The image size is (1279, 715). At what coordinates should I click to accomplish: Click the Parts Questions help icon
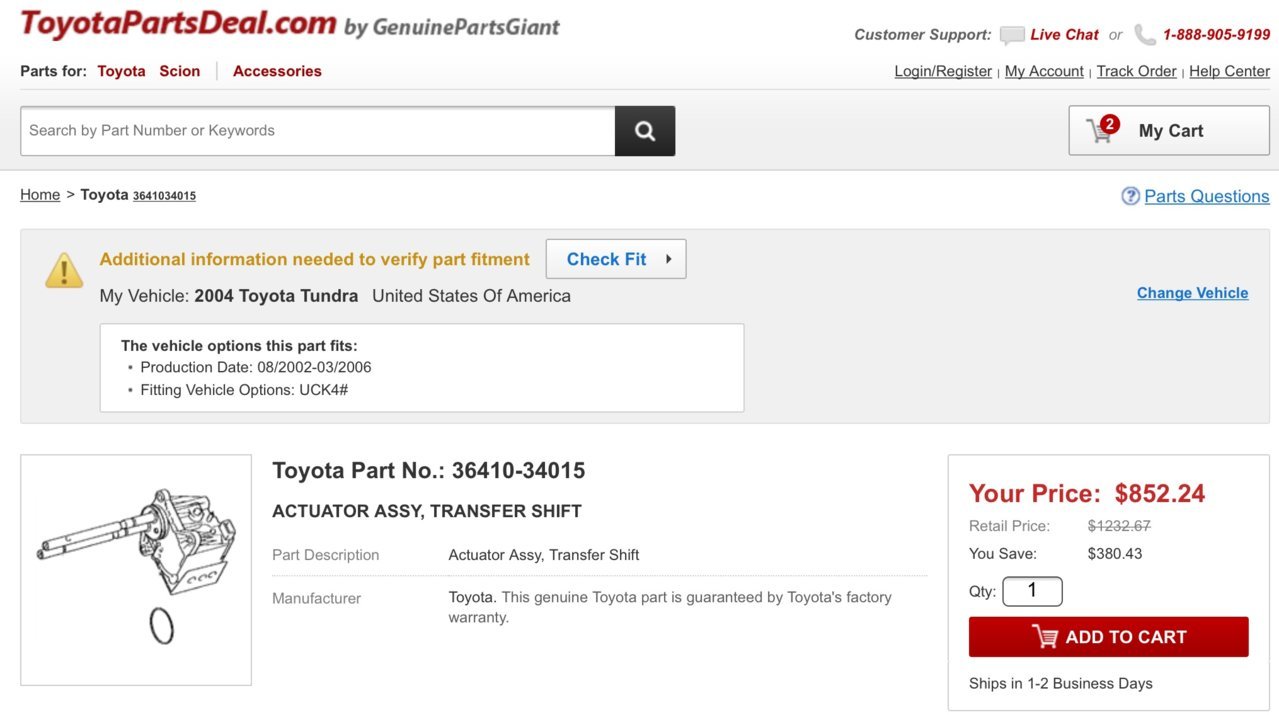[x=1131, y=196]
